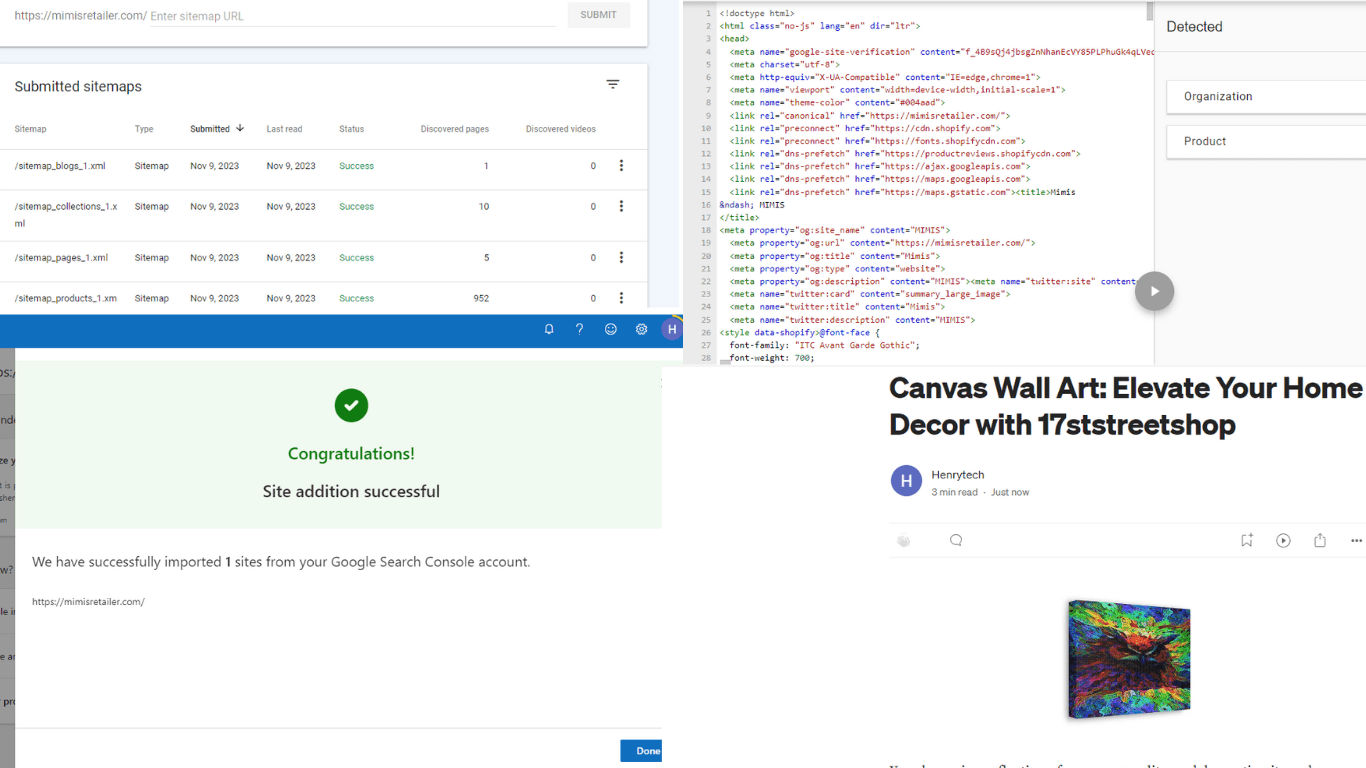Open the H account avatar in blue header

coord(672,329)
